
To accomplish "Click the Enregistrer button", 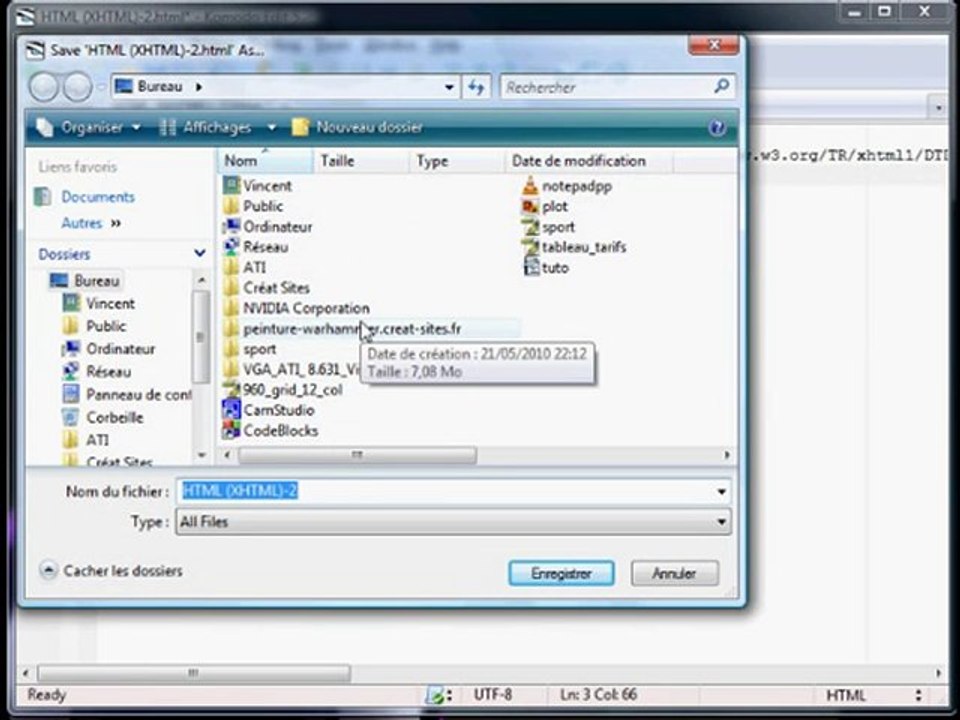I will pyautogui.click(x=561, y=573).
